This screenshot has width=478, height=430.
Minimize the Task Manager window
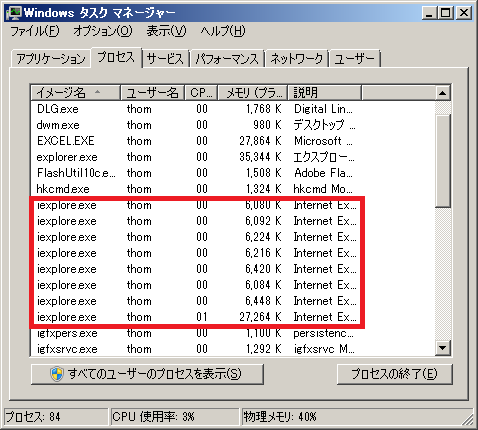(430, 13)
